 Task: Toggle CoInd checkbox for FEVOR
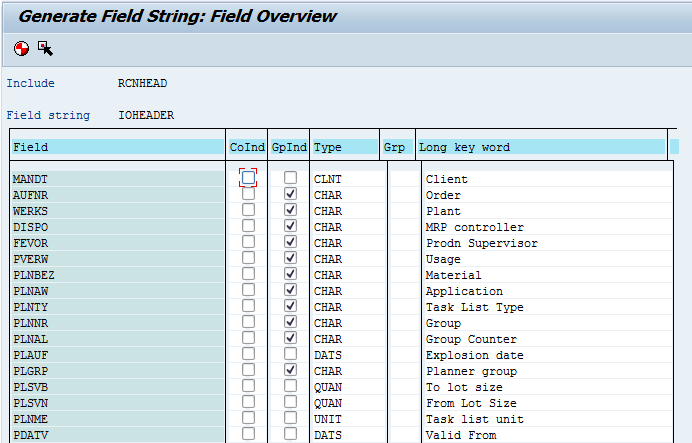248,242
